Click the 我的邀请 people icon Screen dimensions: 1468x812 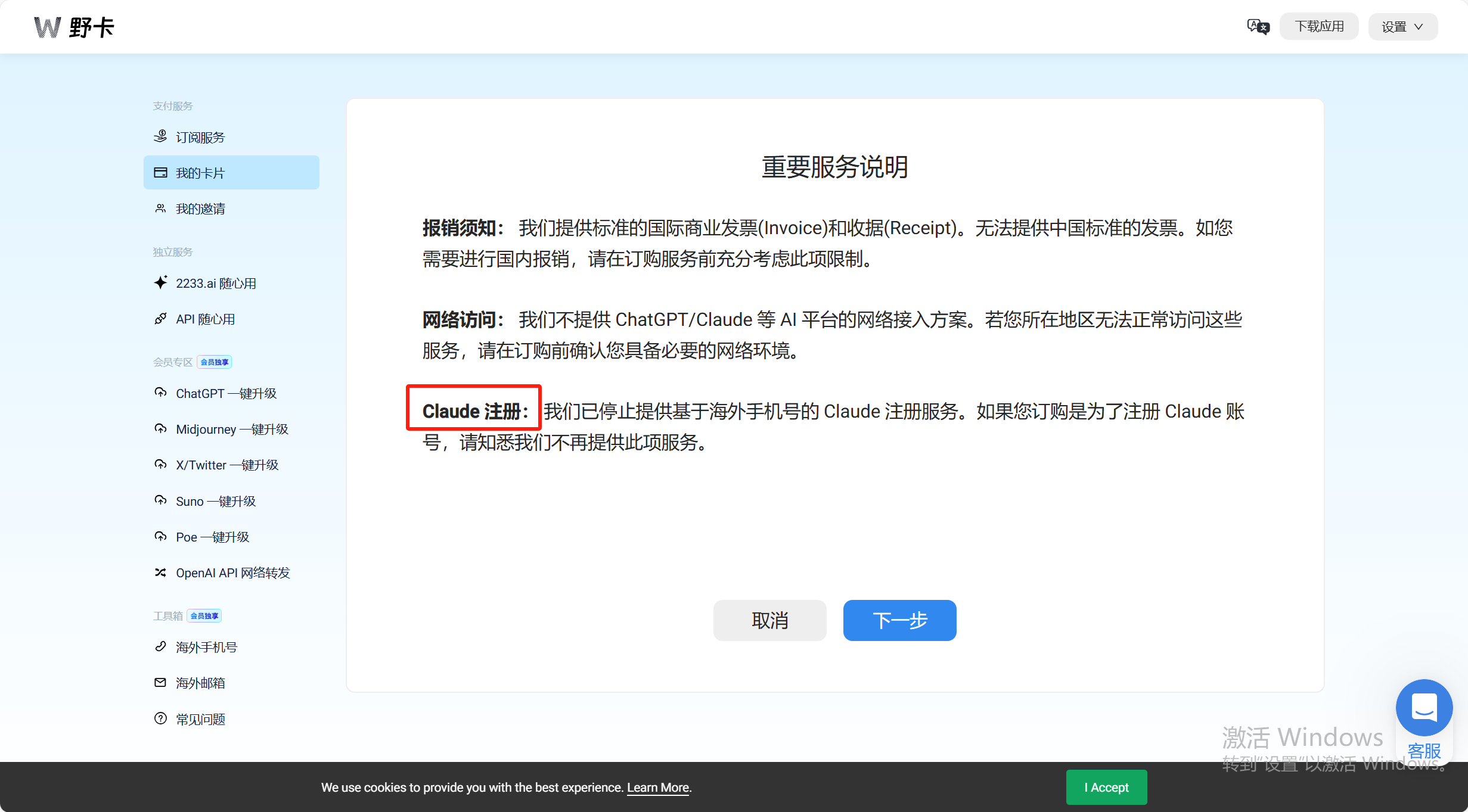click(160, 209)
